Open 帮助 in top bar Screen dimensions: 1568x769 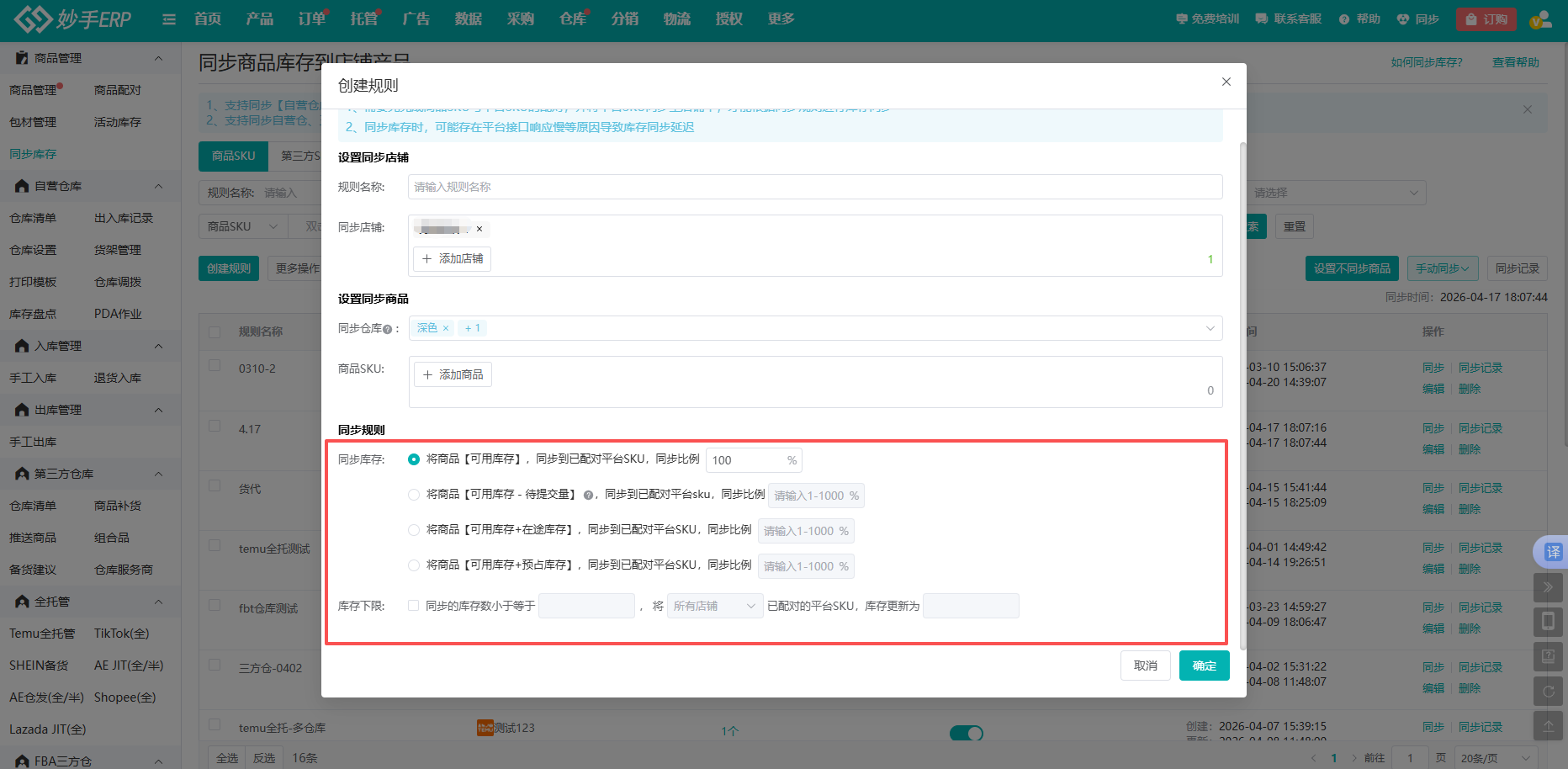click(1359, 19)
